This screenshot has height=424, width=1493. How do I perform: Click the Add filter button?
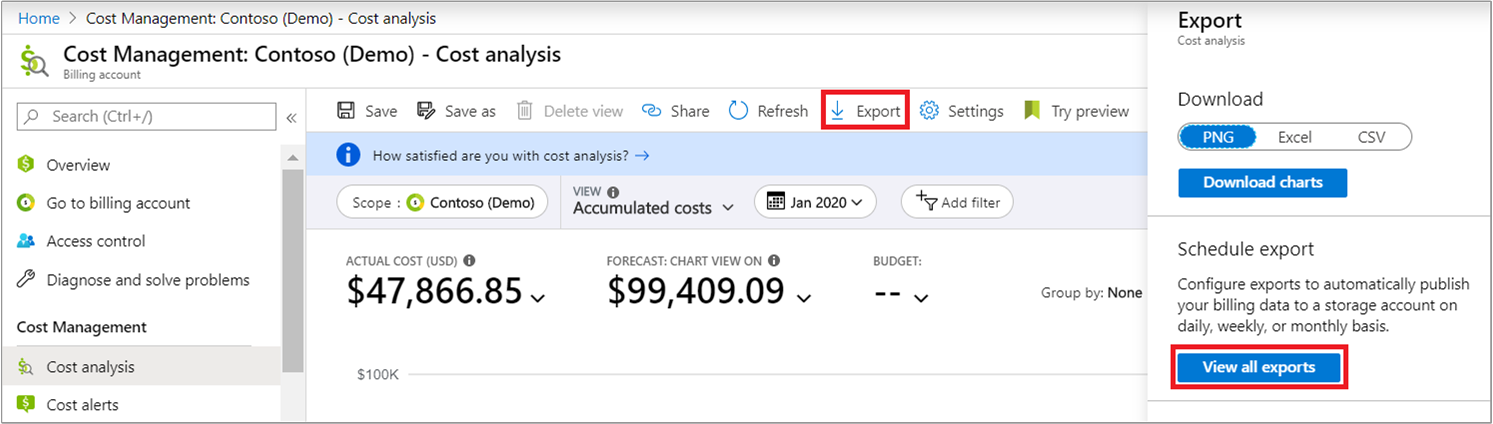click(x=957, y=202)
